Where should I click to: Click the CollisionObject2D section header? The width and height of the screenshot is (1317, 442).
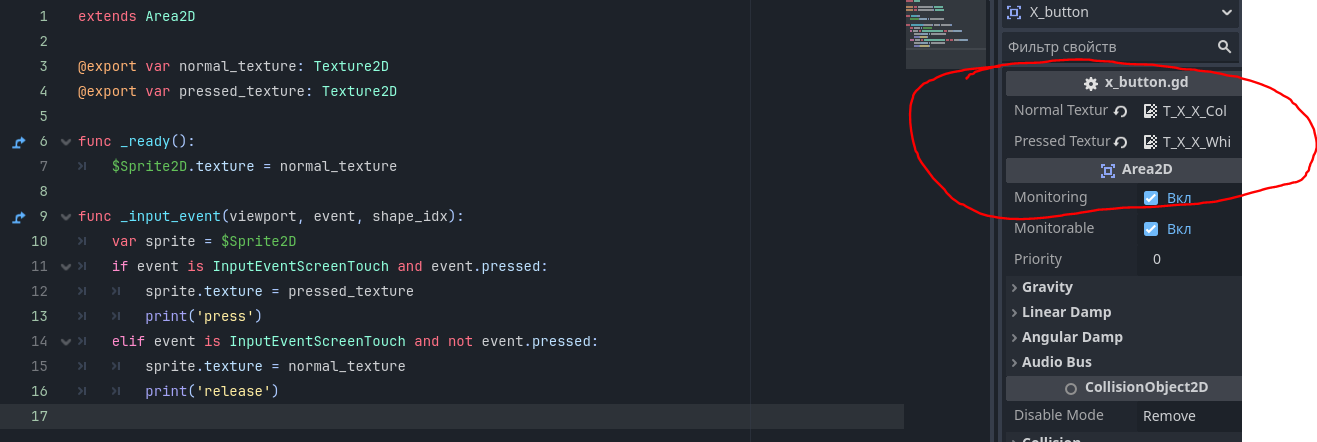[1124, 388]
